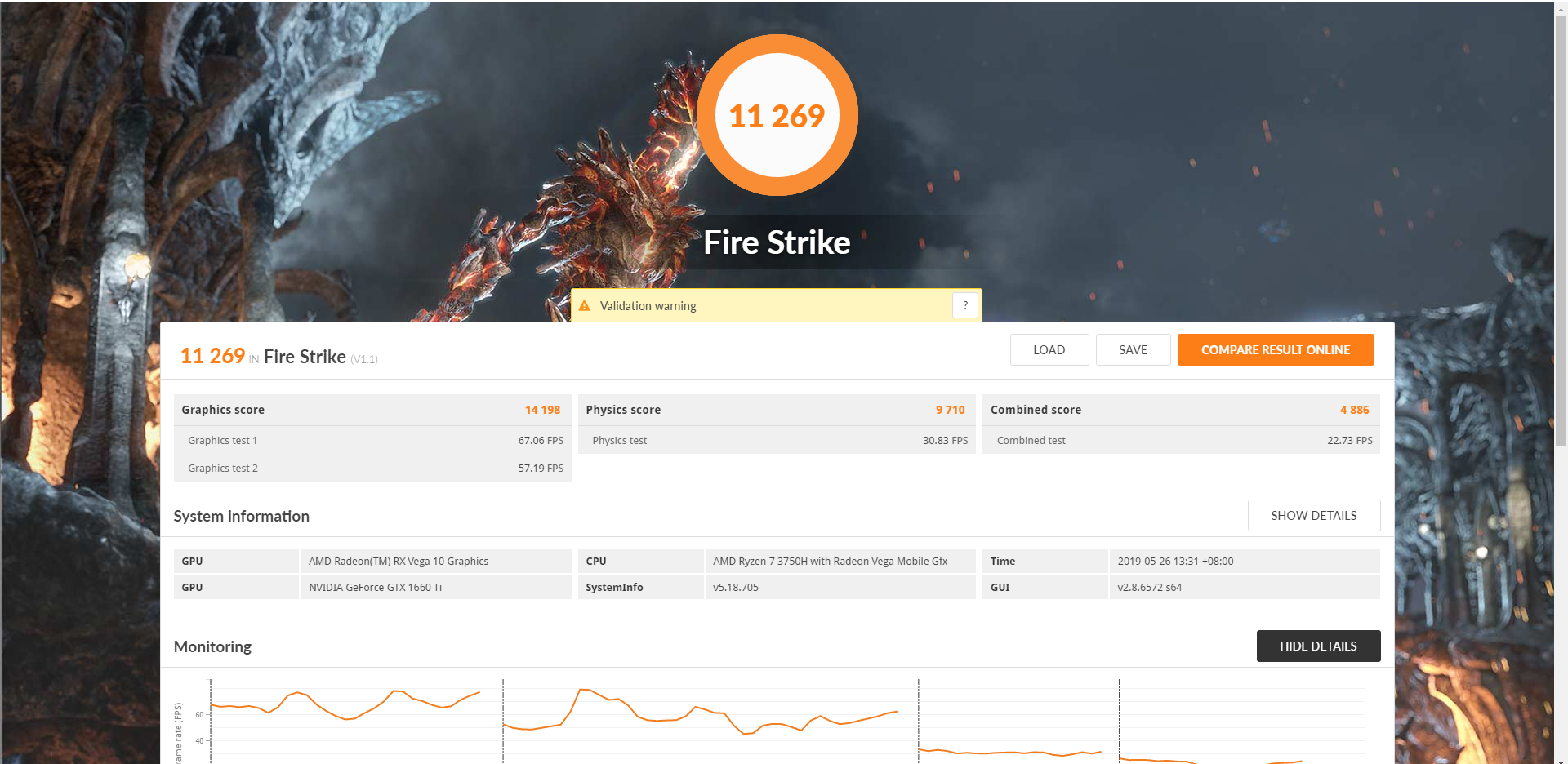This screenshot has width=1568, height=764.
Task: Click the Combined test 22.73 FPS value
Action: click(x=1349, y=440)
